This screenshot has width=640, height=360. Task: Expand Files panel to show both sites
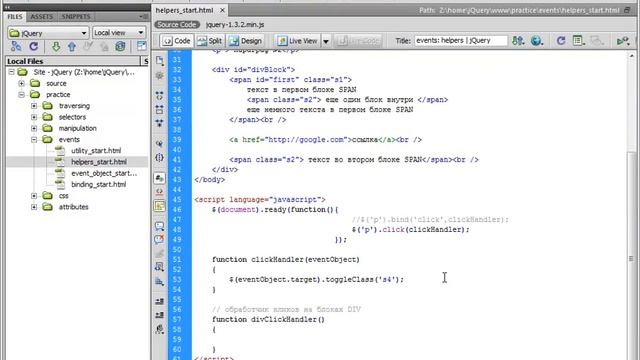click(x=142, y=46)
